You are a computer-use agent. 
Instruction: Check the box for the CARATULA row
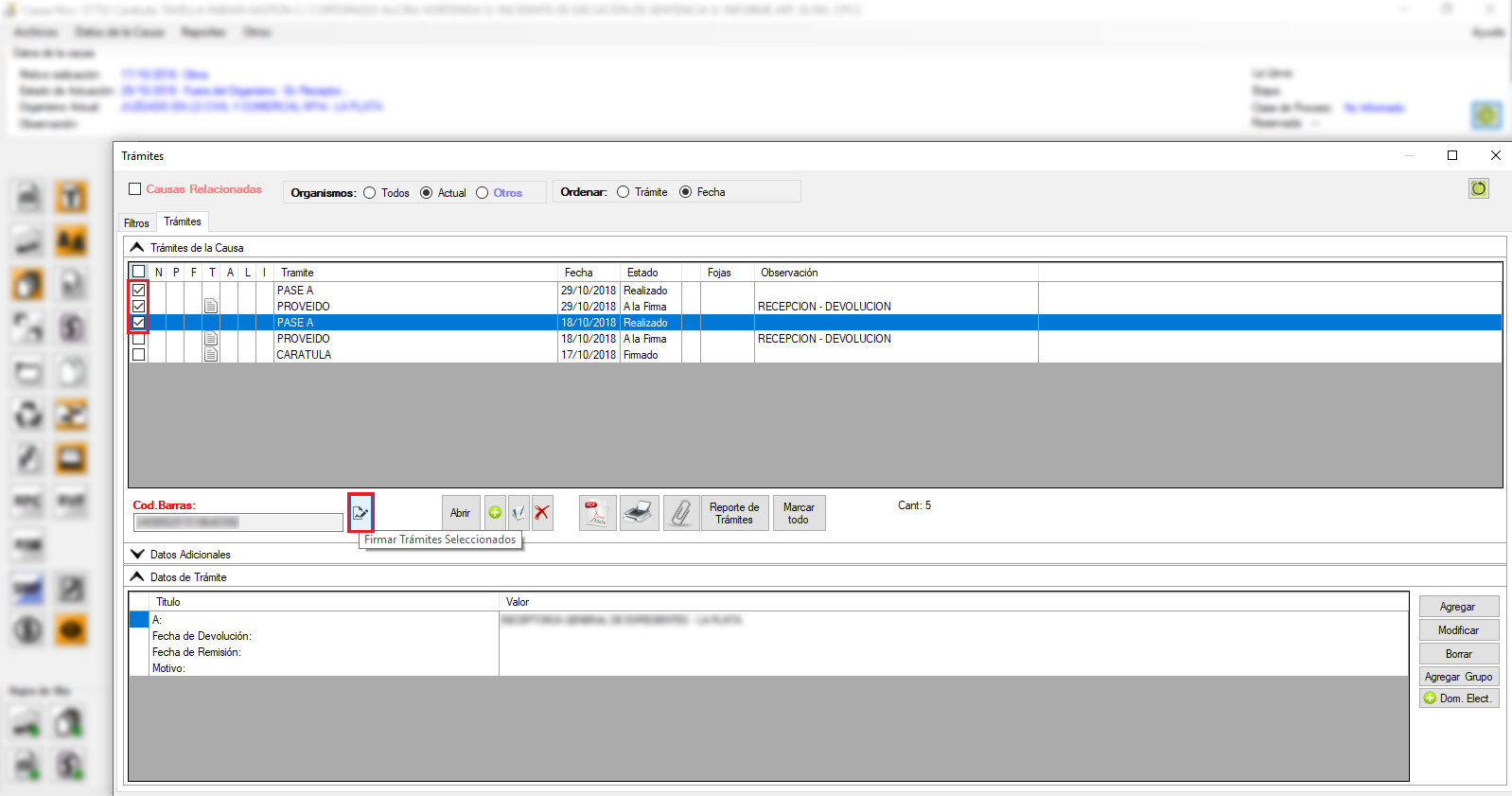tap(139, 355)
